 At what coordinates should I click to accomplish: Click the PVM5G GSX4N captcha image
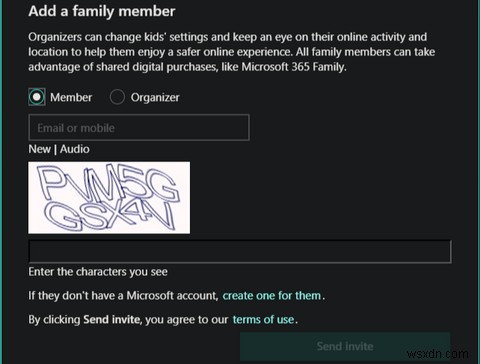coord(109,198)
